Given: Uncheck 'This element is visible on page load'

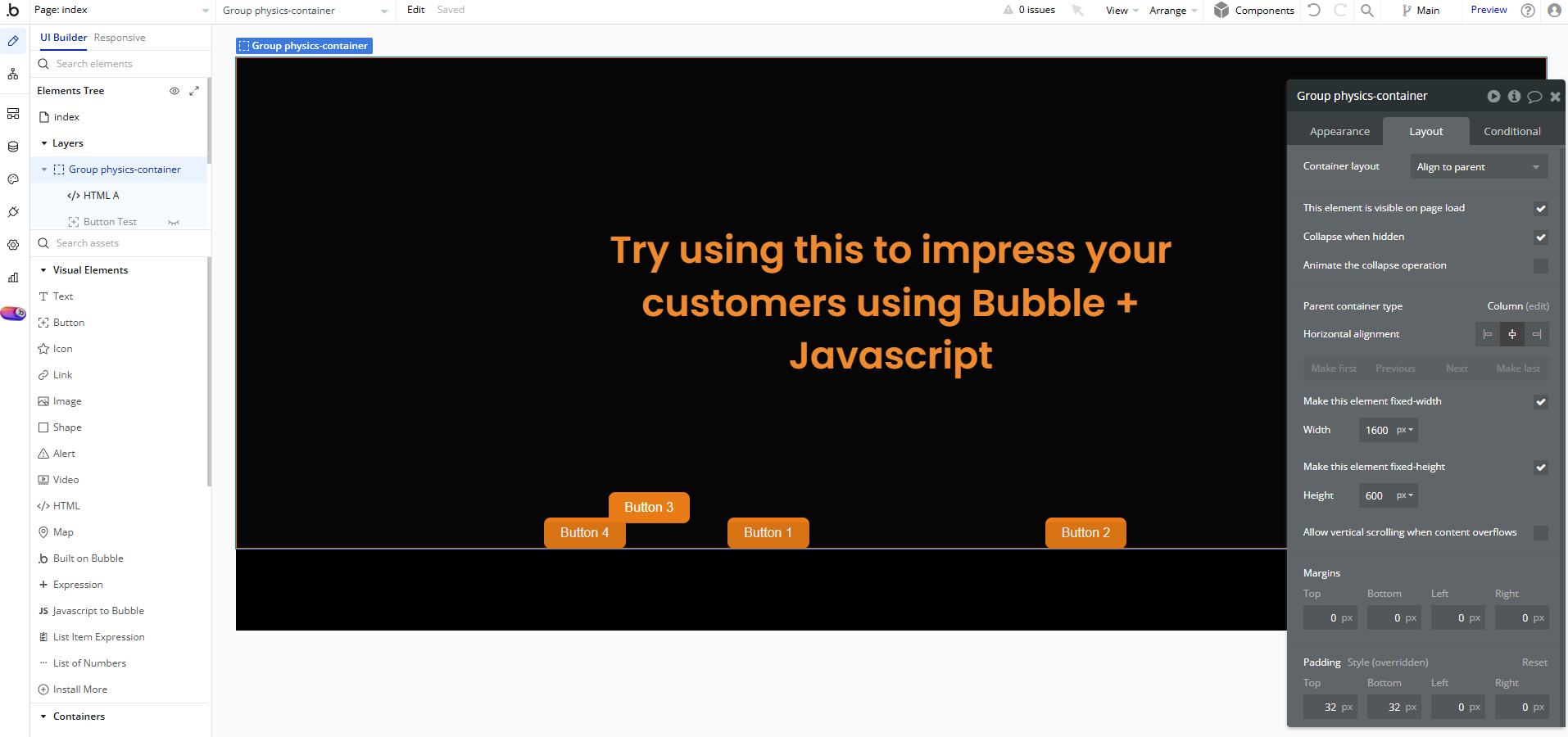Looking at the screenshot, I should coord(1541,209).
